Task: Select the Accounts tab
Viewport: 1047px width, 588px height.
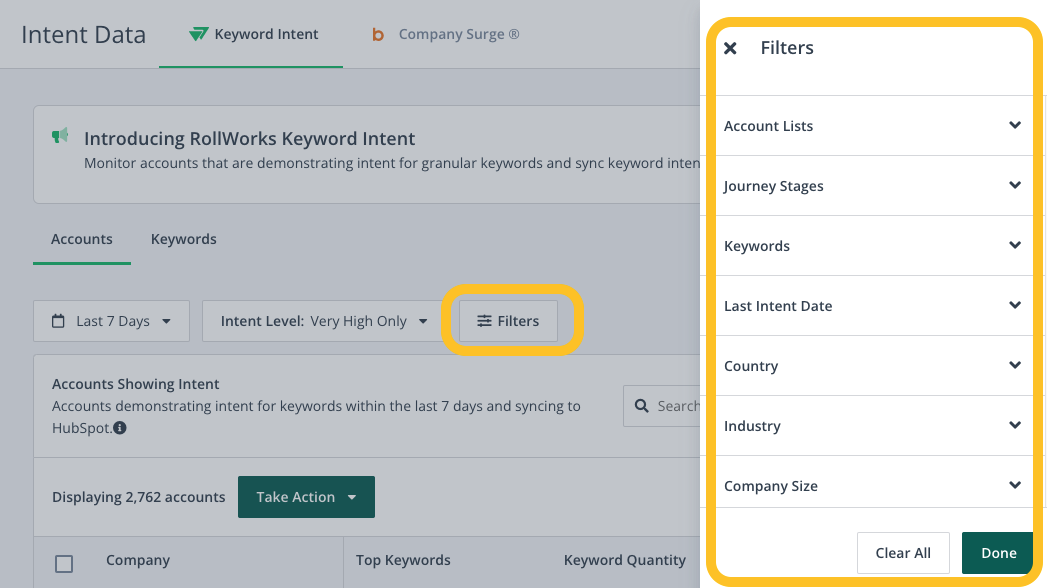Action: [81, 239]
